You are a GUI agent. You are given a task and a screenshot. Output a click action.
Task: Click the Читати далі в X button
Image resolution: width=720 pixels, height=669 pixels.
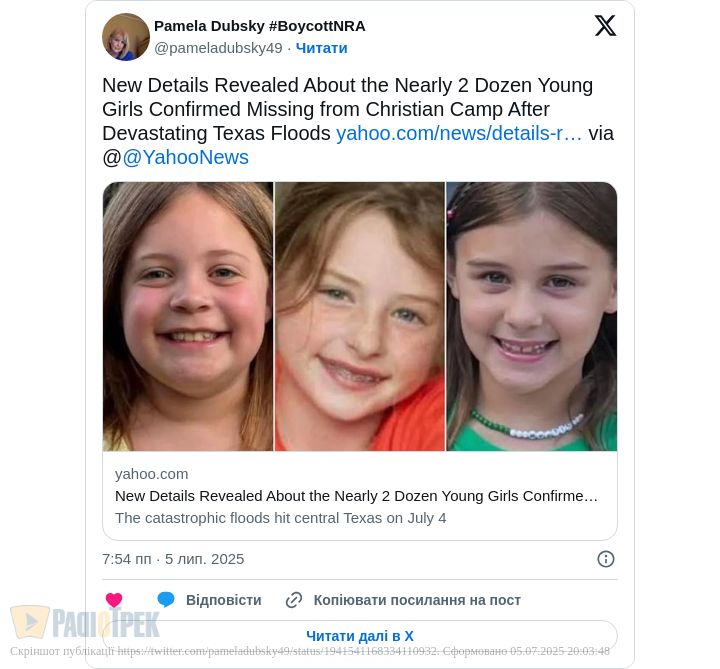click(x=360, y=636)
